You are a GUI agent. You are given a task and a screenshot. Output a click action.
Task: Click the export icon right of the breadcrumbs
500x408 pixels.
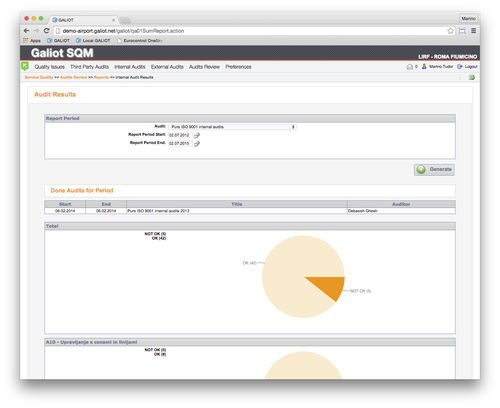pyautogui.click(x=472, y=77)
